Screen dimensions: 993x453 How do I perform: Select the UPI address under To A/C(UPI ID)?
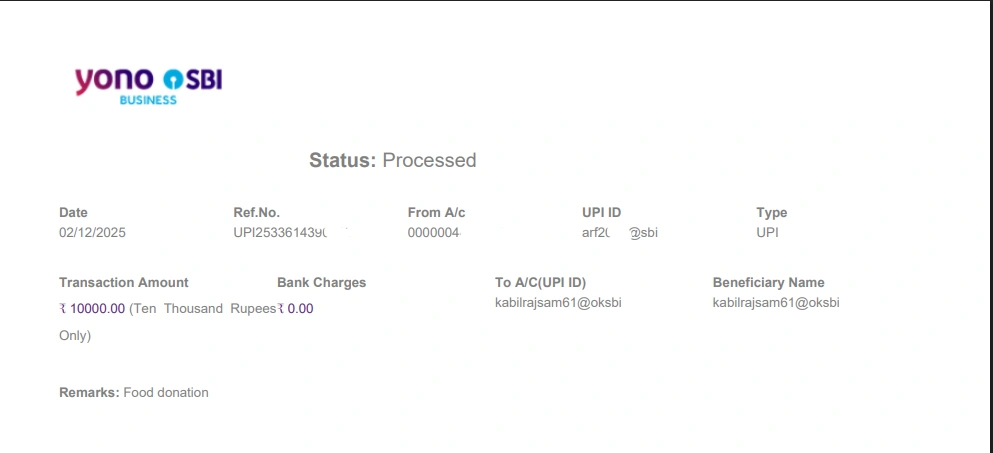pyautogui.click(x=558, y=302)
